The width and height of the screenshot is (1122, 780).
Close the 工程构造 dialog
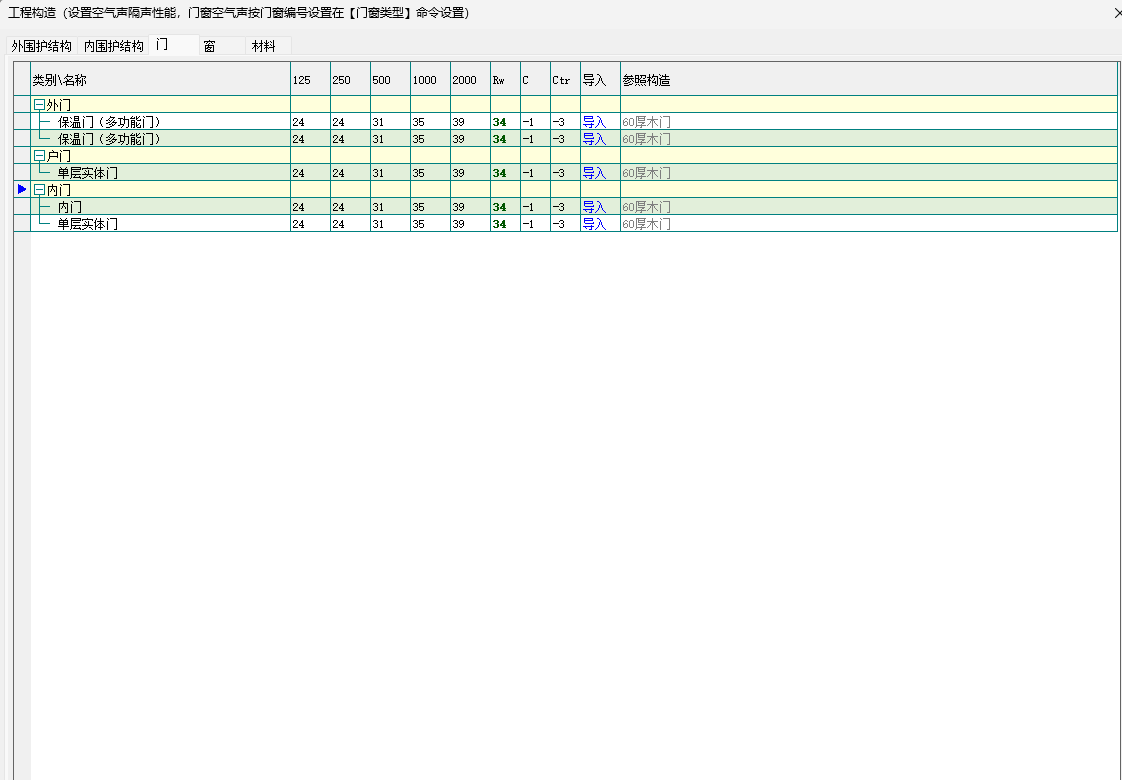tap(1116, 13)
